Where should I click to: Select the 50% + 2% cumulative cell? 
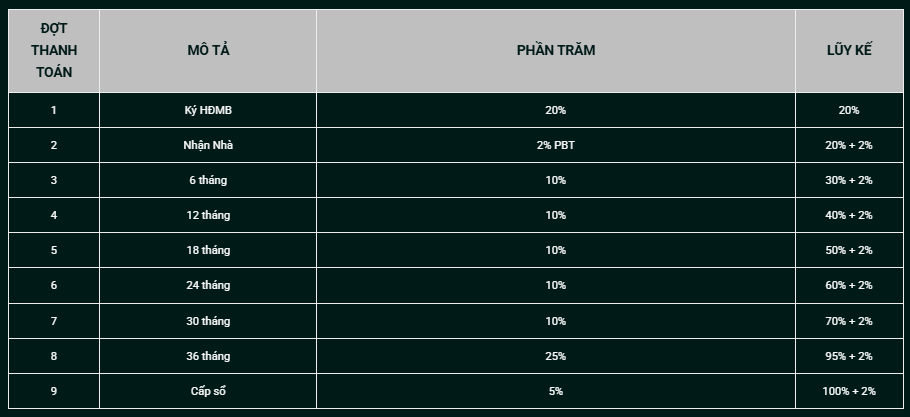pos(849,250)
